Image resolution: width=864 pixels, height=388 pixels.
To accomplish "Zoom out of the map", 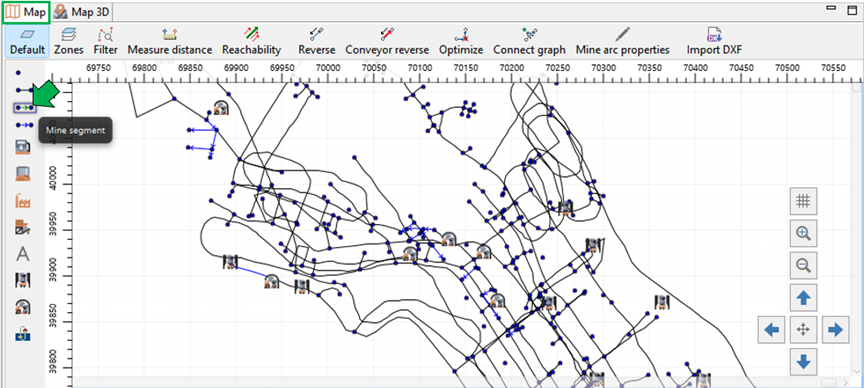I will (x=803, y=266).
